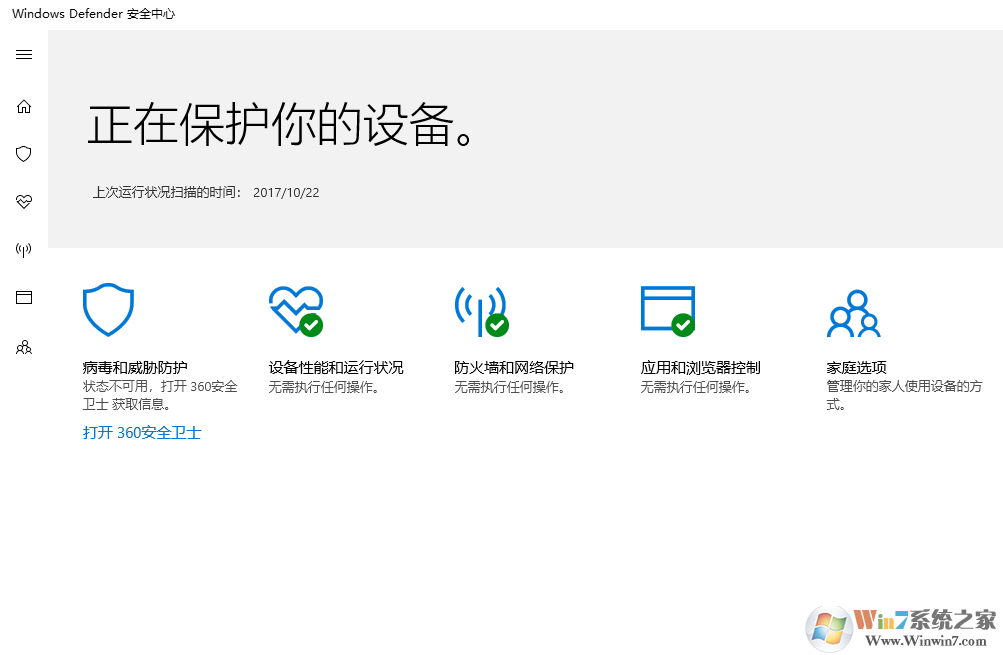Image resolution: width=1003 pixels, height=655 pixels.
Task: Follow the 打开 360安全卫士 link
Action: [x=142, y=433]
